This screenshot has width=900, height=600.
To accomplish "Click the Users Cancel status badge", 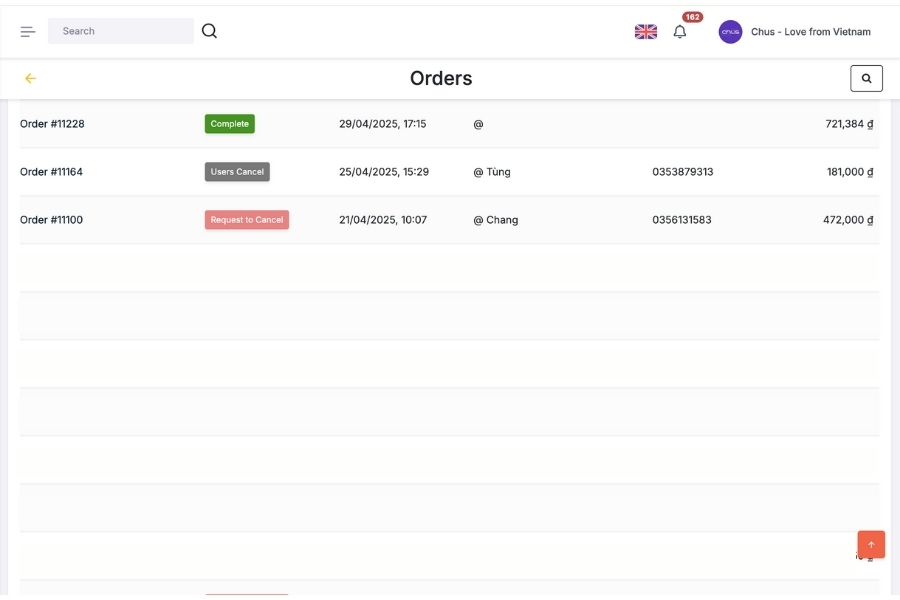I will [x=237, y=172].
